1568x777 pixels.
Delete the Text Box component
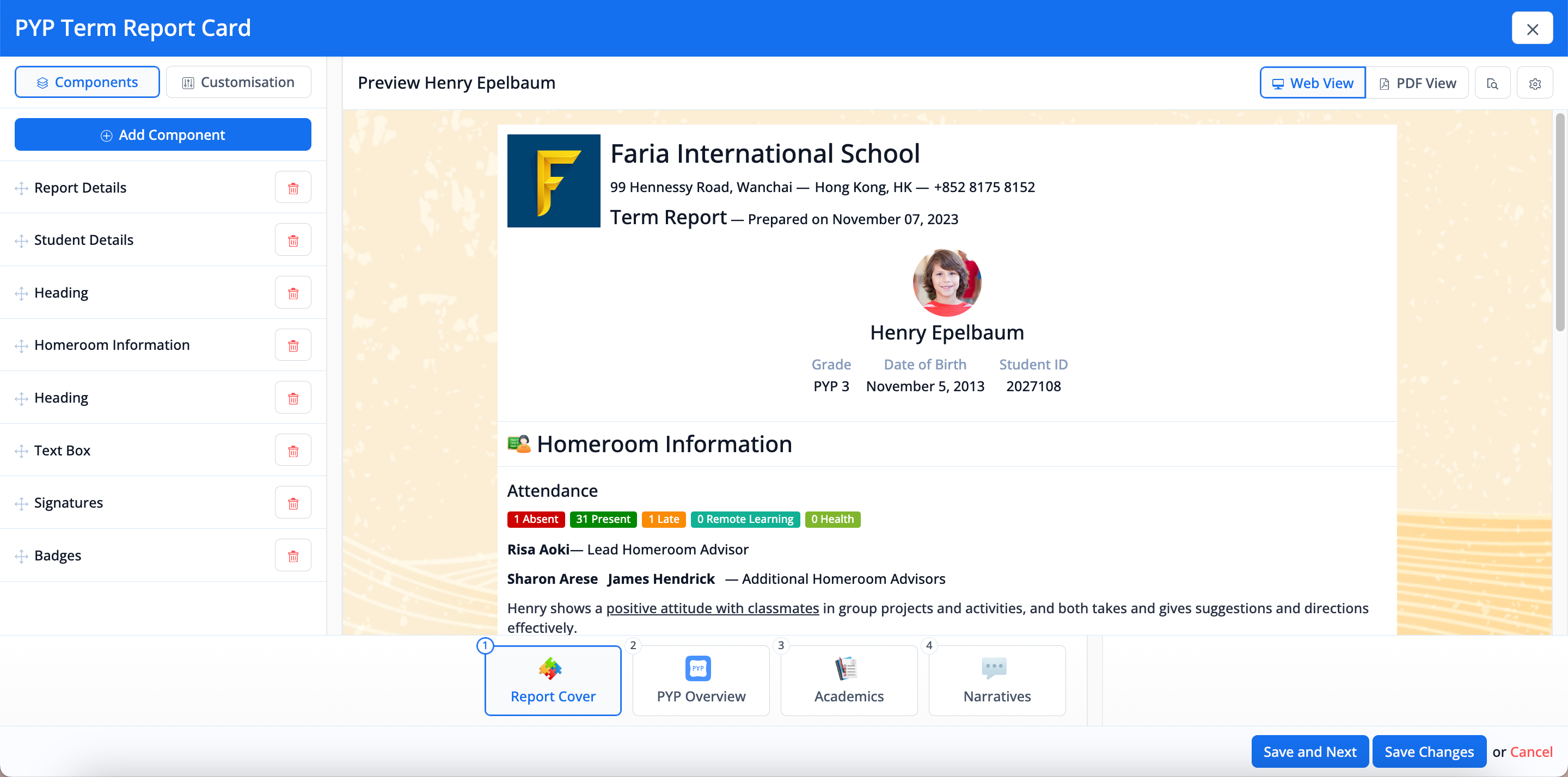[293, 451]
